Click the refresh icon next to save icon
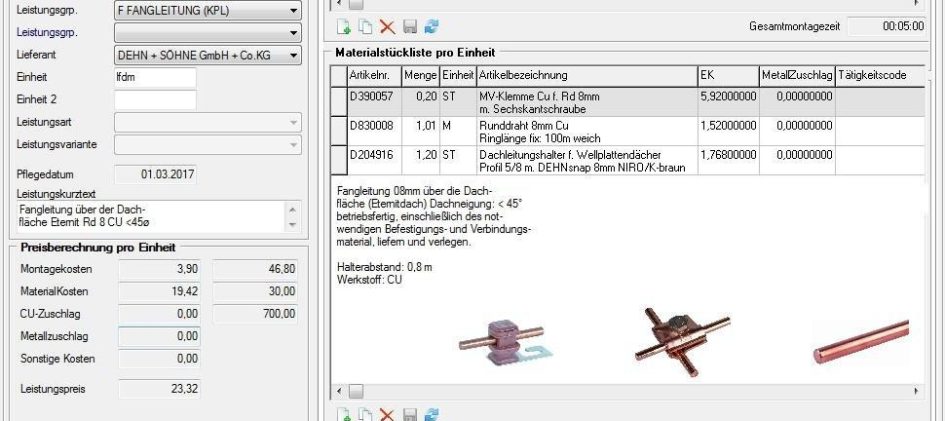Viewport: 945px width, 421px height. point(431,27)
